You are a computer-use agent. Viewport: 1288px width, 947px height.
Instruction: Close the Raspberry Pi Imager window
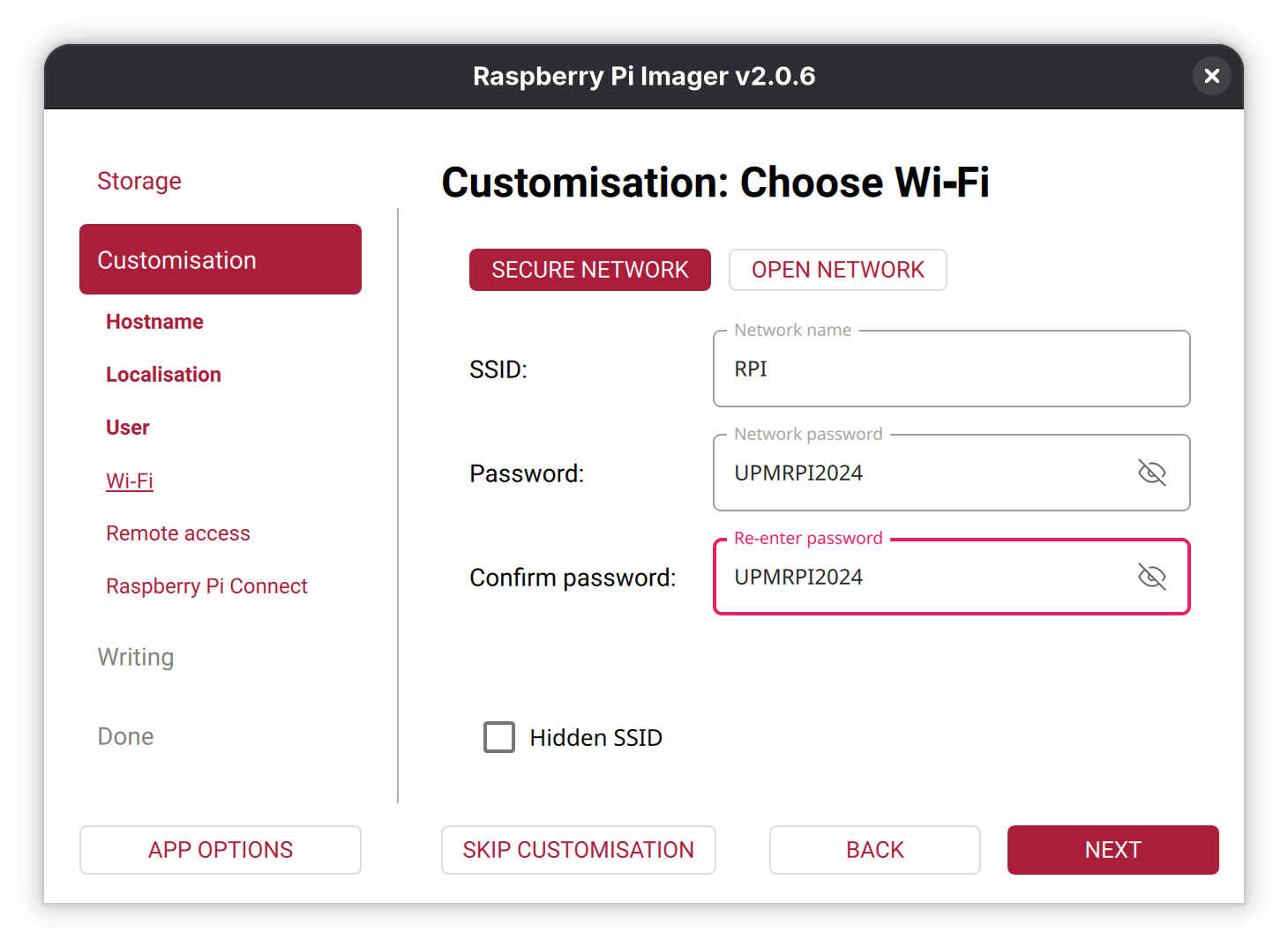(x=1211, y=76)
